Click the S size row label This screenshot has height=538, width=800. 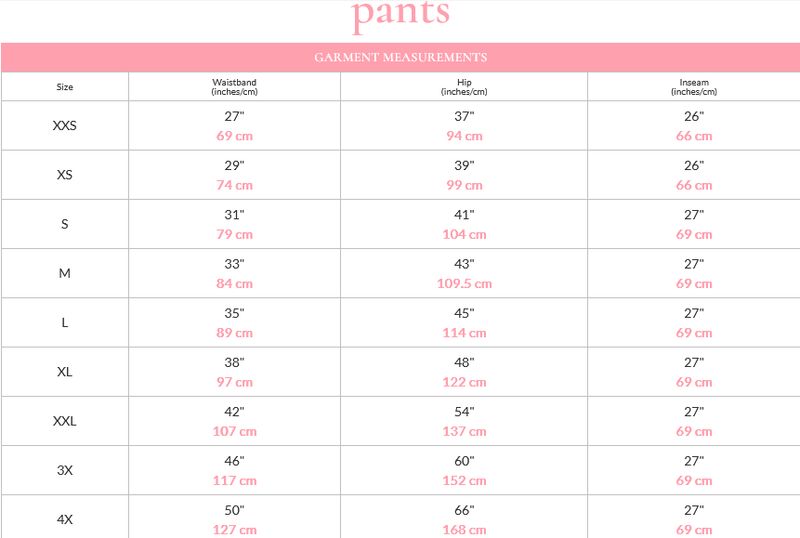click(x=65, y=224)
